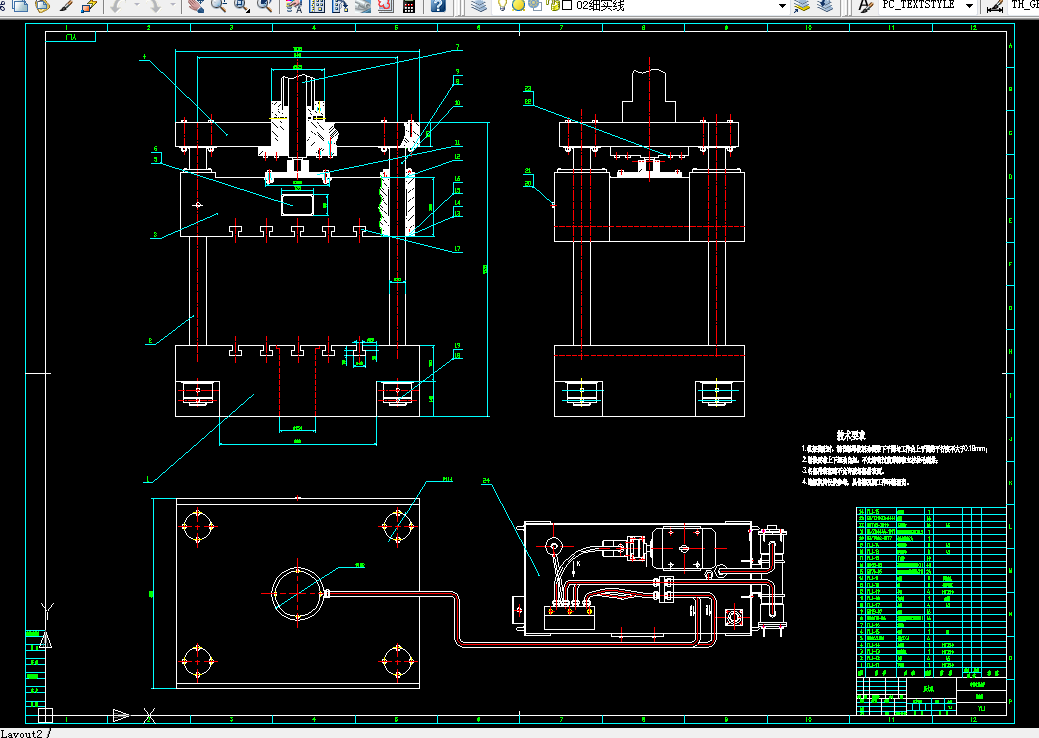The image size is (1039, 738).
Task: Open the Layer Properties Manager icon
Action: pyautogui.click(x=479, y=6)
